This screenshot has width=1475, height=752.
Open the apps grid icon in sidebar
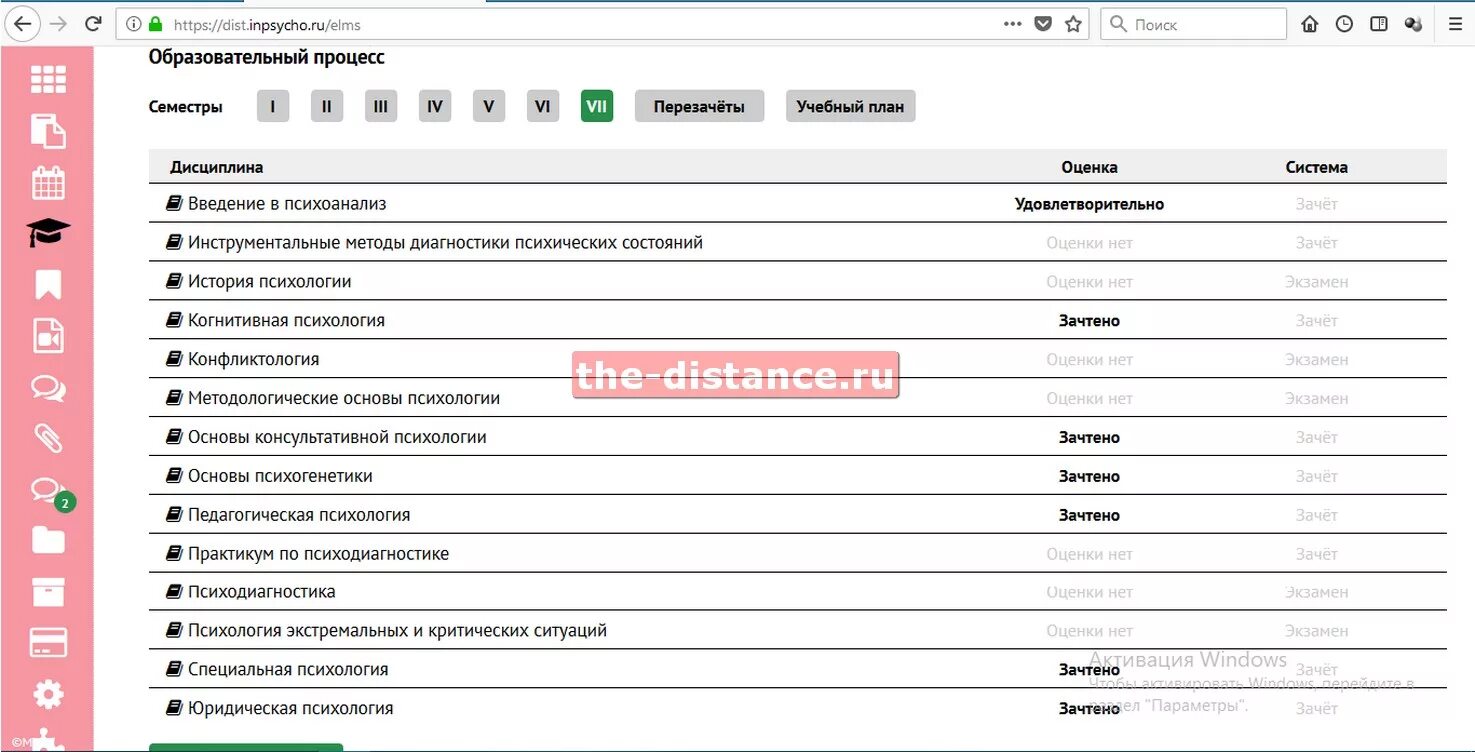click(48, 79)
